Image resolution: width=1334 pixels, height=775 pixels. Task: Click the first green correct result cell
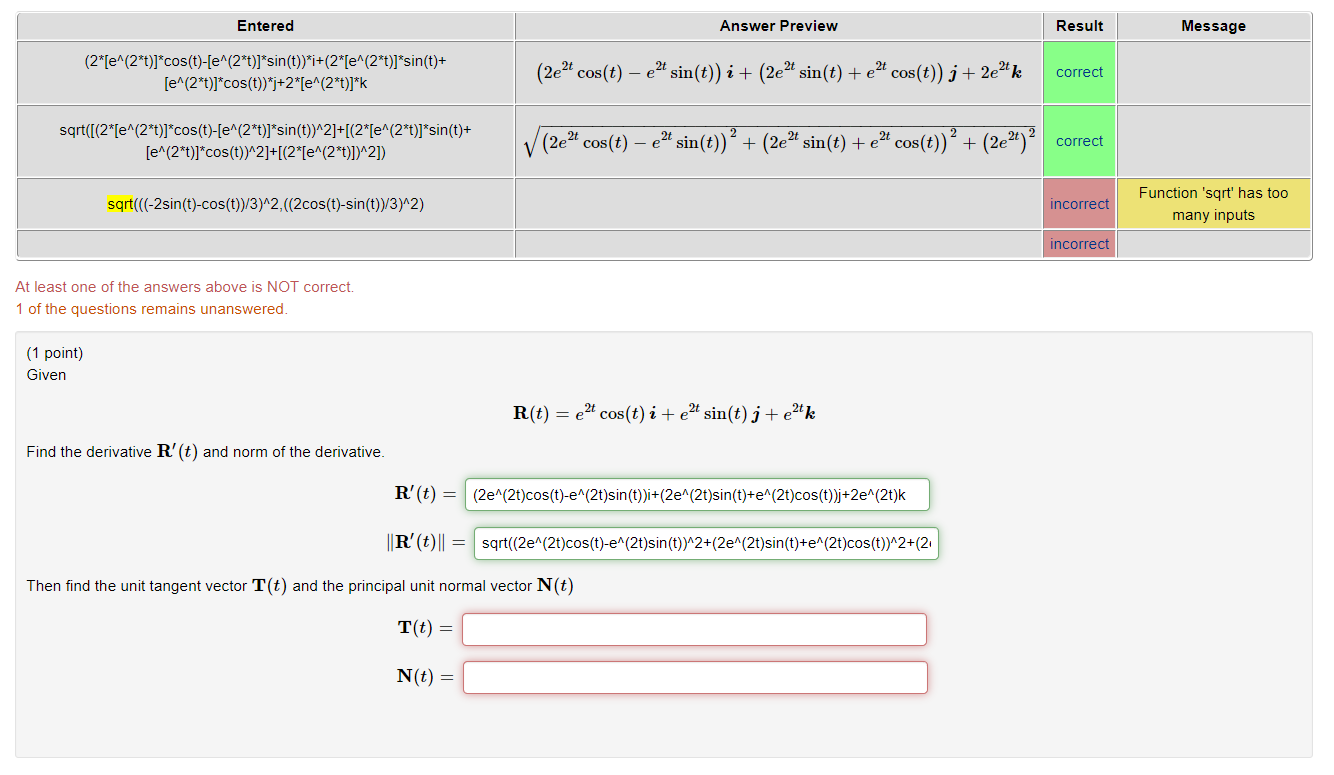(1079, 71)
